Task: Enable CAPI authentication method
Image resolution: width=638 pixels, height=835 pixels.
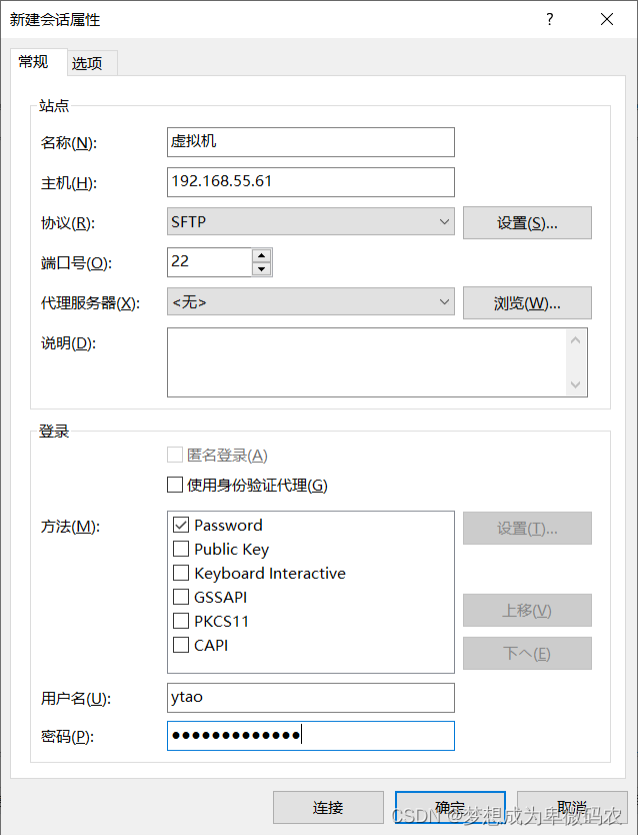Action: point(181,644)
